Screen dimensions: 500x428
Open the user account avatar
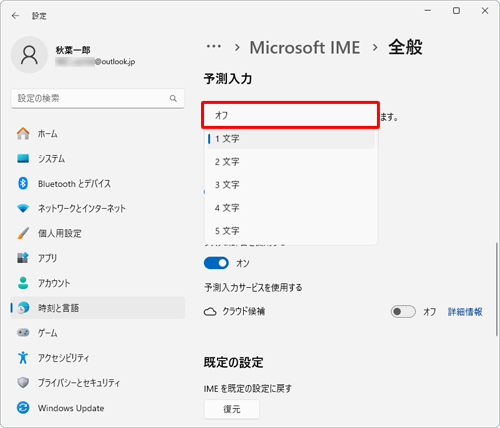pos(29,55)
